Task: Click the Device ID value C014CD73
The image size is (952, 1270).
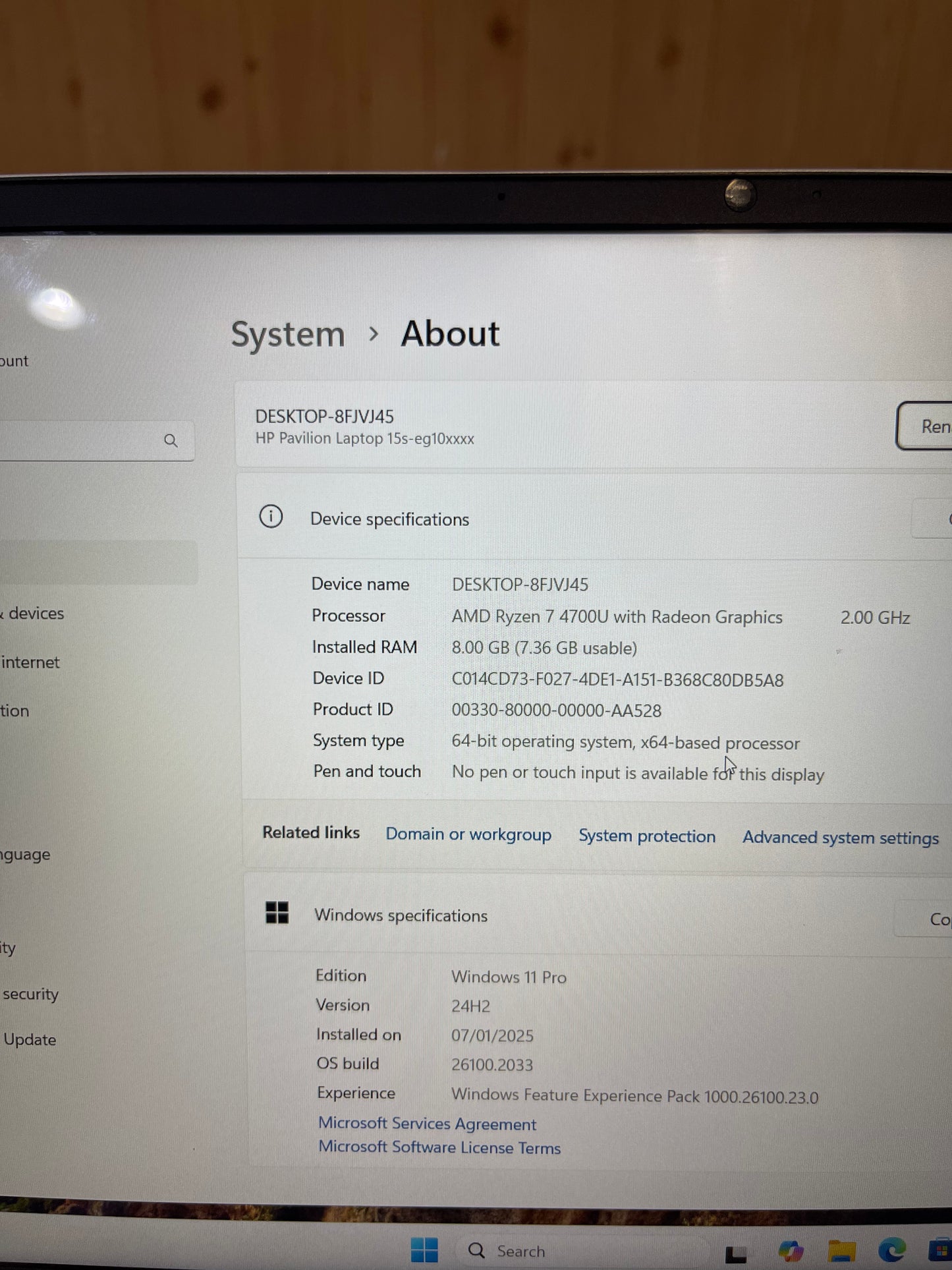Action: click(617, 680)
